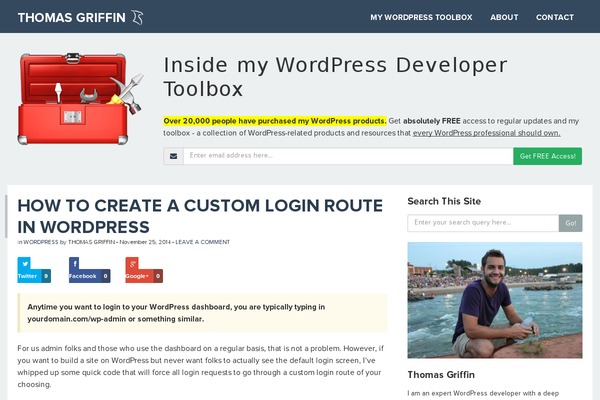
Task: Click the red toolbox image
Action: pyautogui.click(x=80, y=98)
